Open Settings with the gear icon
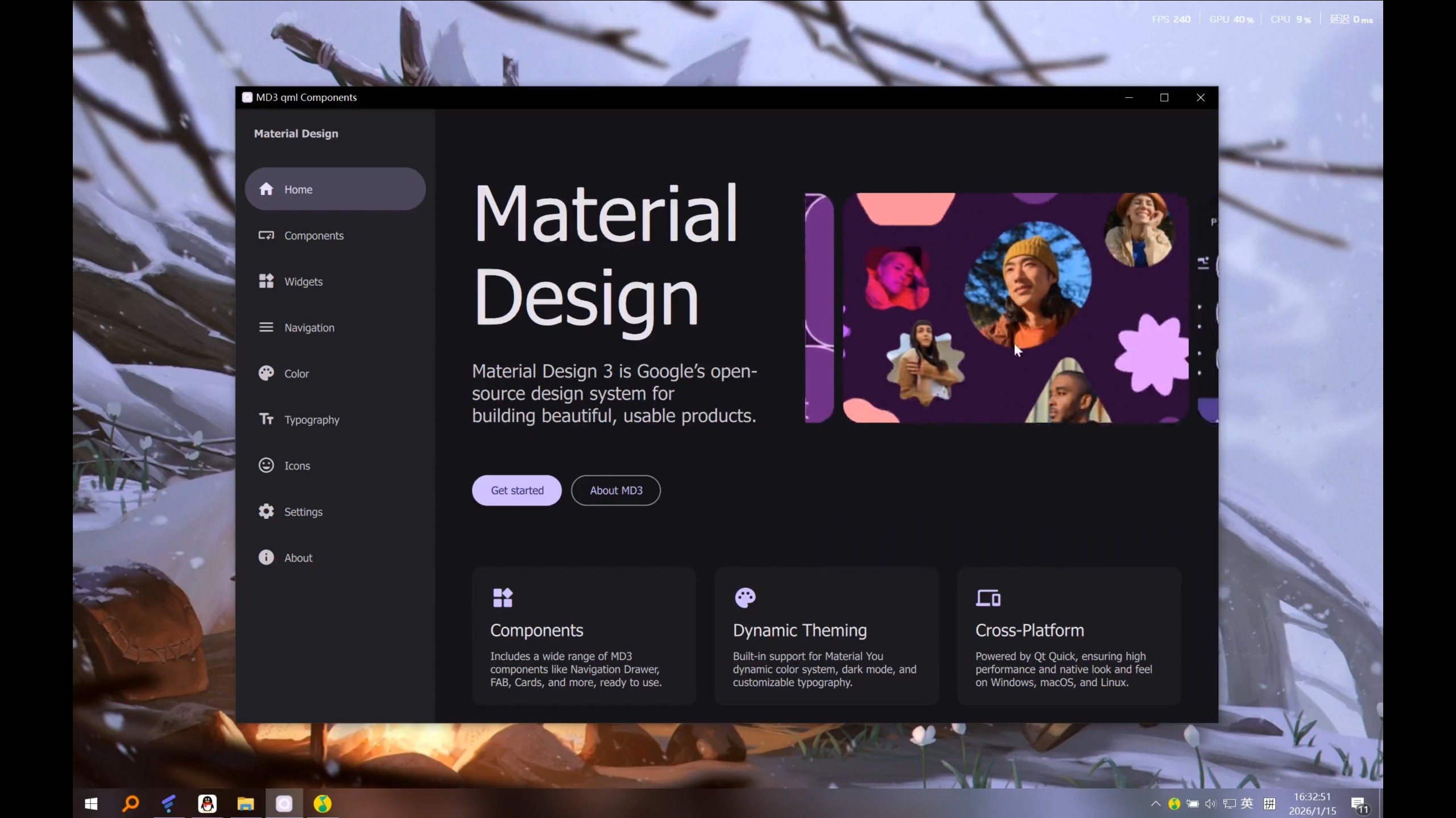Image resolution: width=1456 pixels, height=818 pixels. (x=266, y=512)
